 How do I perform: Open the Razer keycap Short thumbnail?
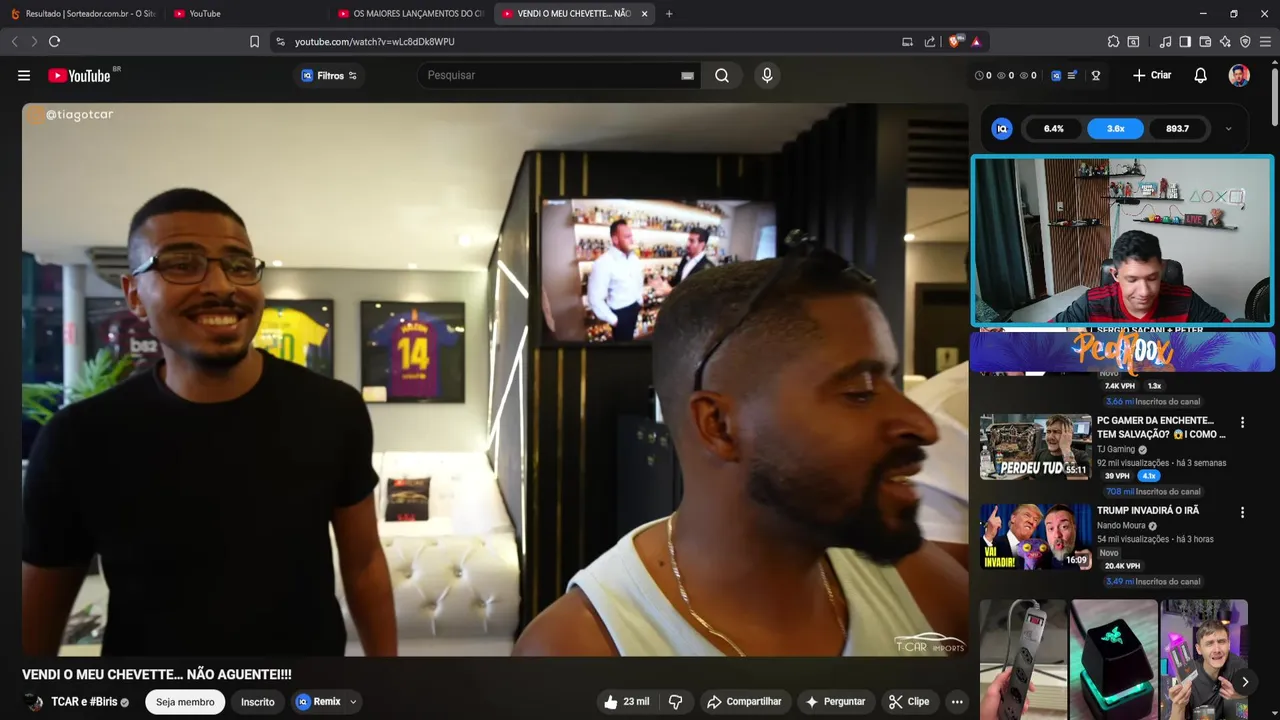1114,660
